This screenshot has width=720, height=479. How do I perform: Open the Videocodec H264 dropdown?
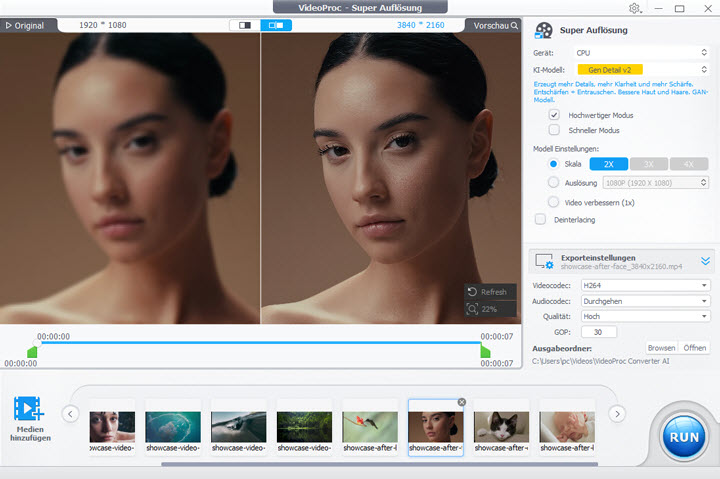[x=646, y=285]
